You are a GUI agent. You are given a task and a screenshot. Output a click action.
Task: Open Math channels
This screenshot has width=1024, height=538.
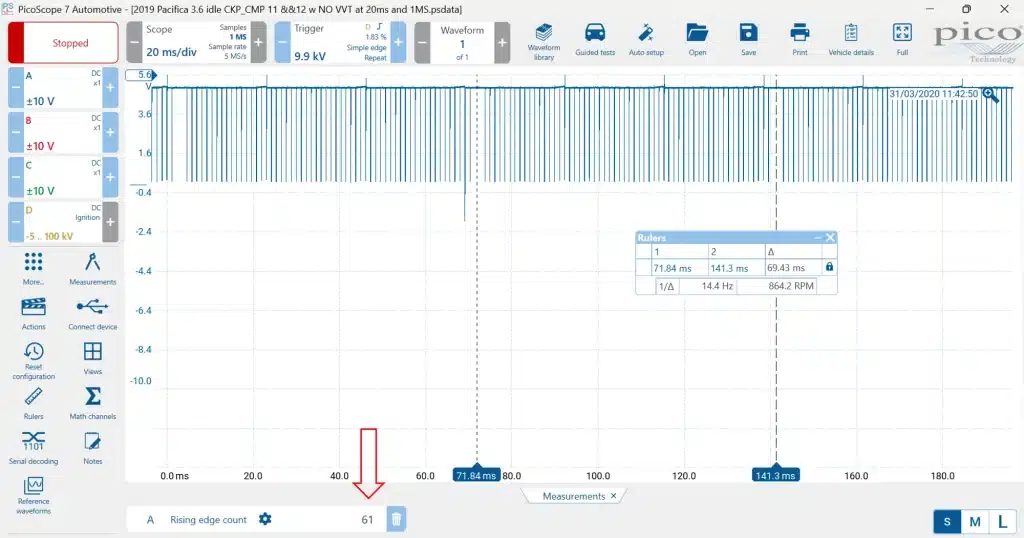tap(93, 403)
